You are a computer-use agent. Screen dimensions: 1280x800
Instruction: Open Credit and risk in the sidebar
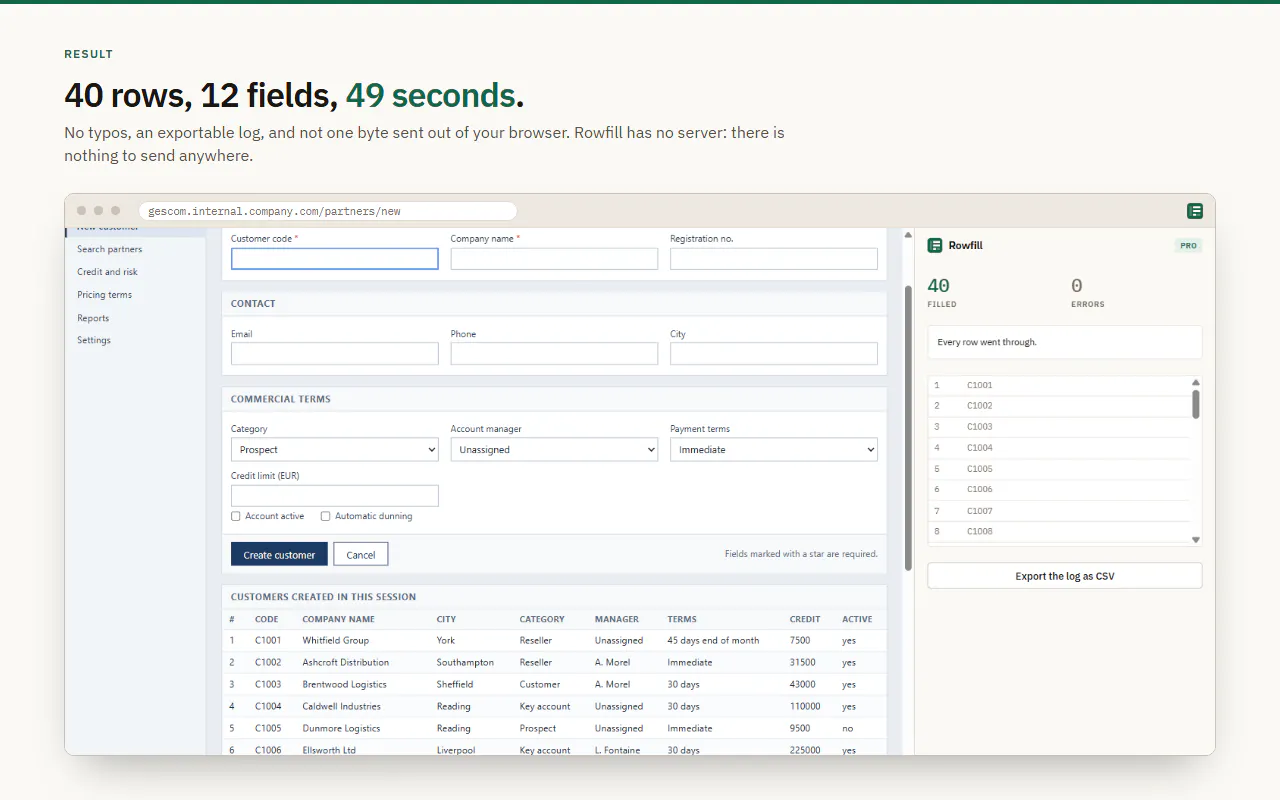(108, 272)
